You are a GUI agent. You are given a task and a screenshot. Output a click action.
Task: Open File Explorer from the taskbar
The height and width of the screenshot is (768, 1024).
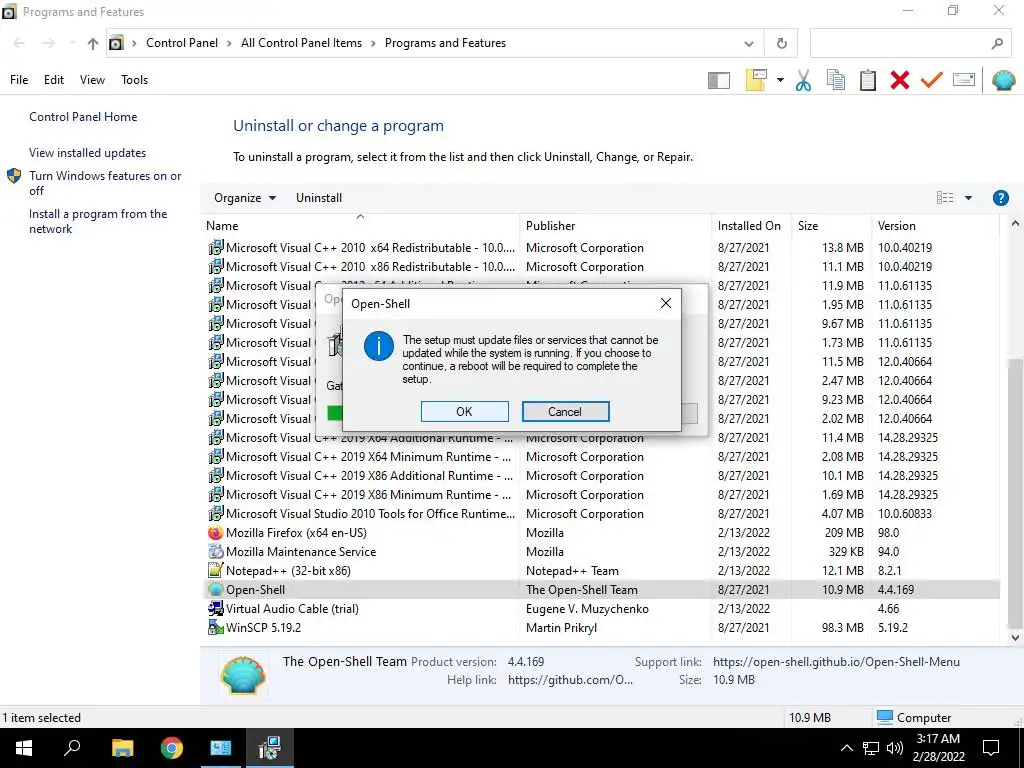(122, 748)
